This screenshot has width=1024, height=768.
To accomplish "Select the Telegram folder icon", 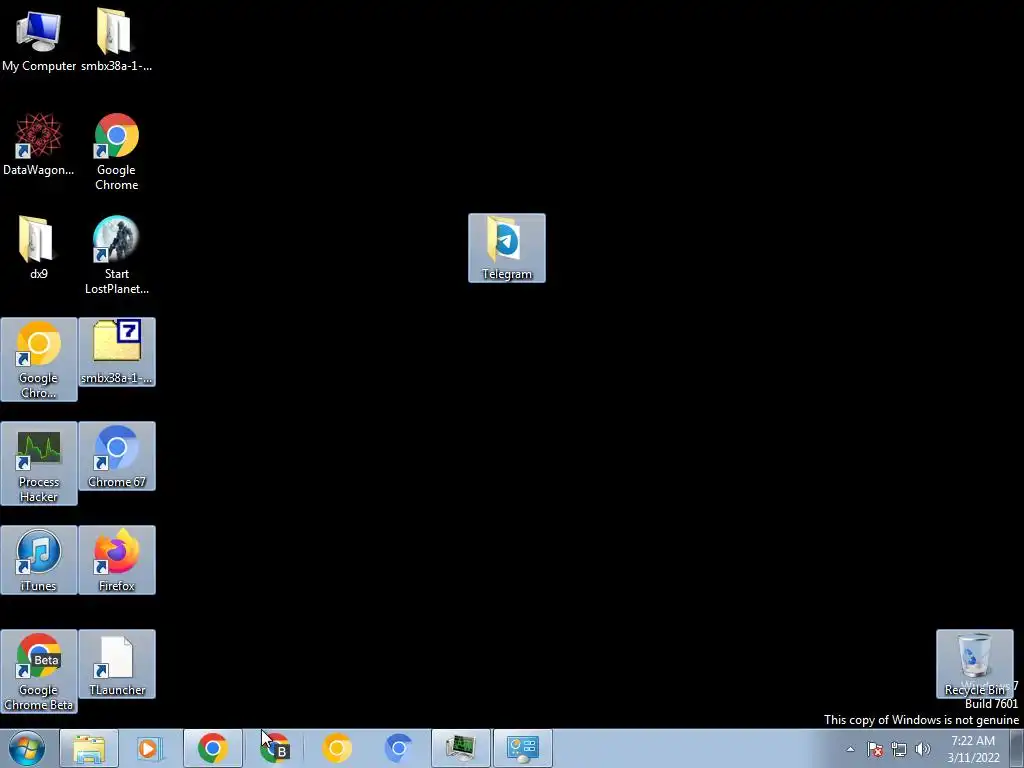I will [x=507, y=248].
